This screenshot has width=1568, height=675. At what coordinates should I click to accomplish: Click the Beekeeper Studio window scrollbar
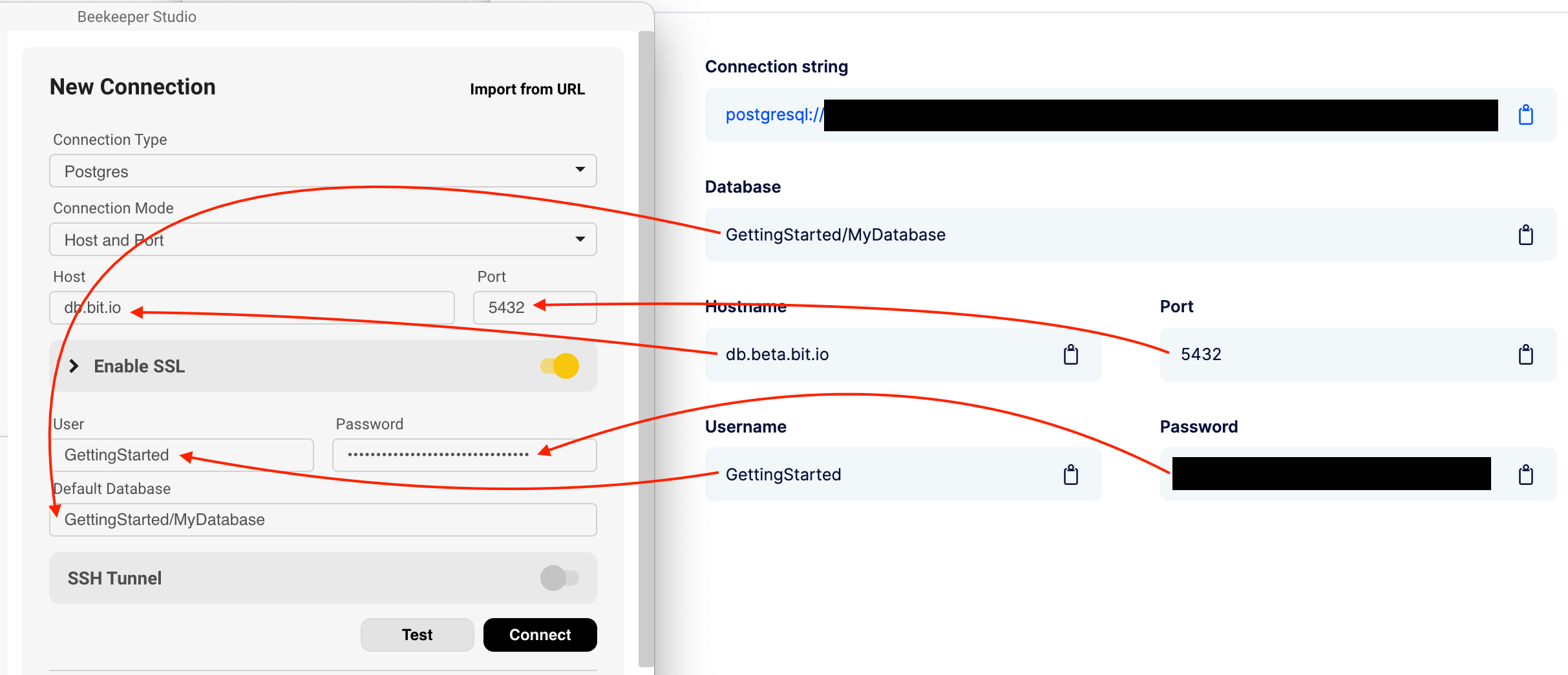pyautogui.click(x=646, y=349)
